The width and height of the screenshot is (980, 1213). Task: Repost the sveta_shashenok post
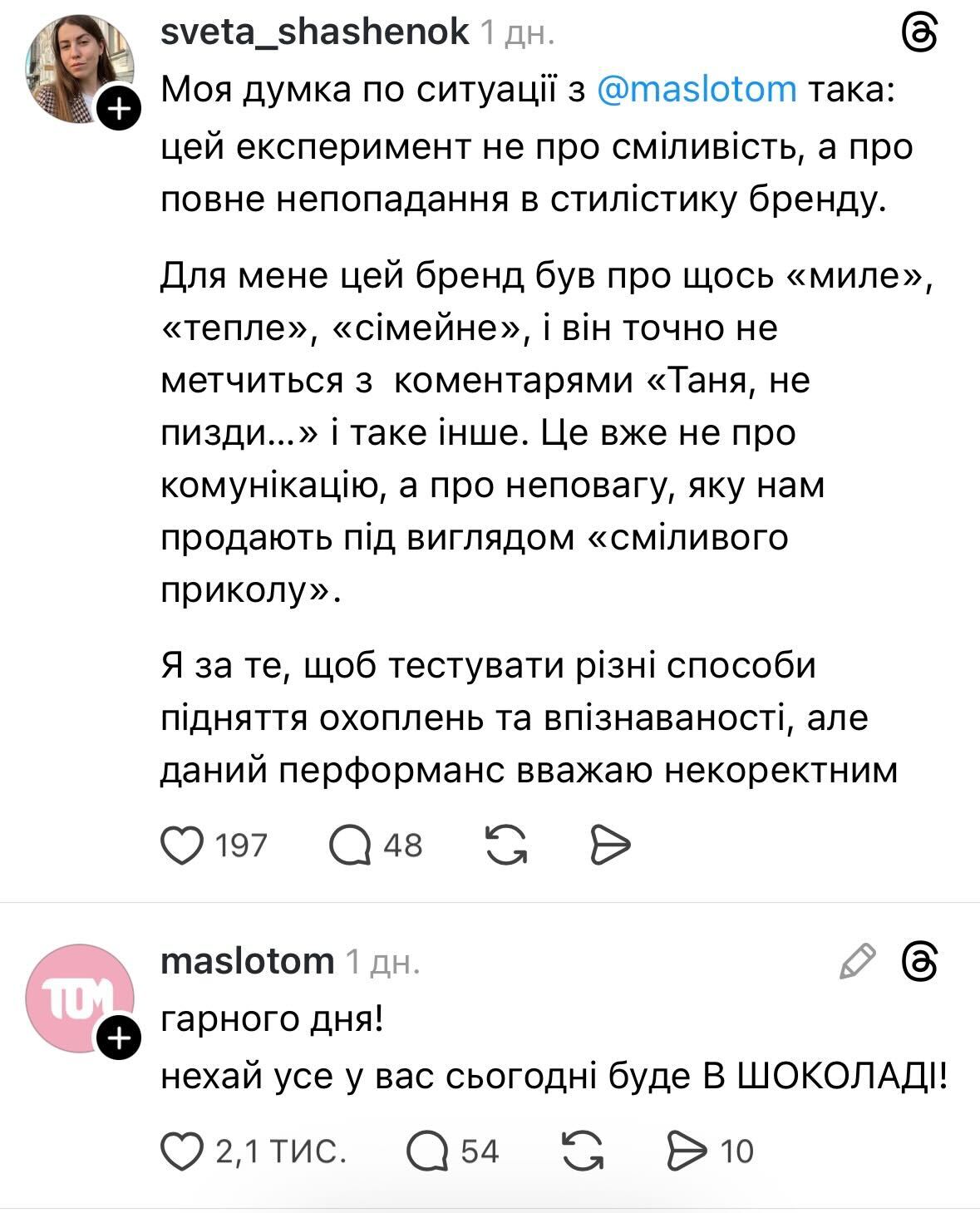tap(505, 845)
